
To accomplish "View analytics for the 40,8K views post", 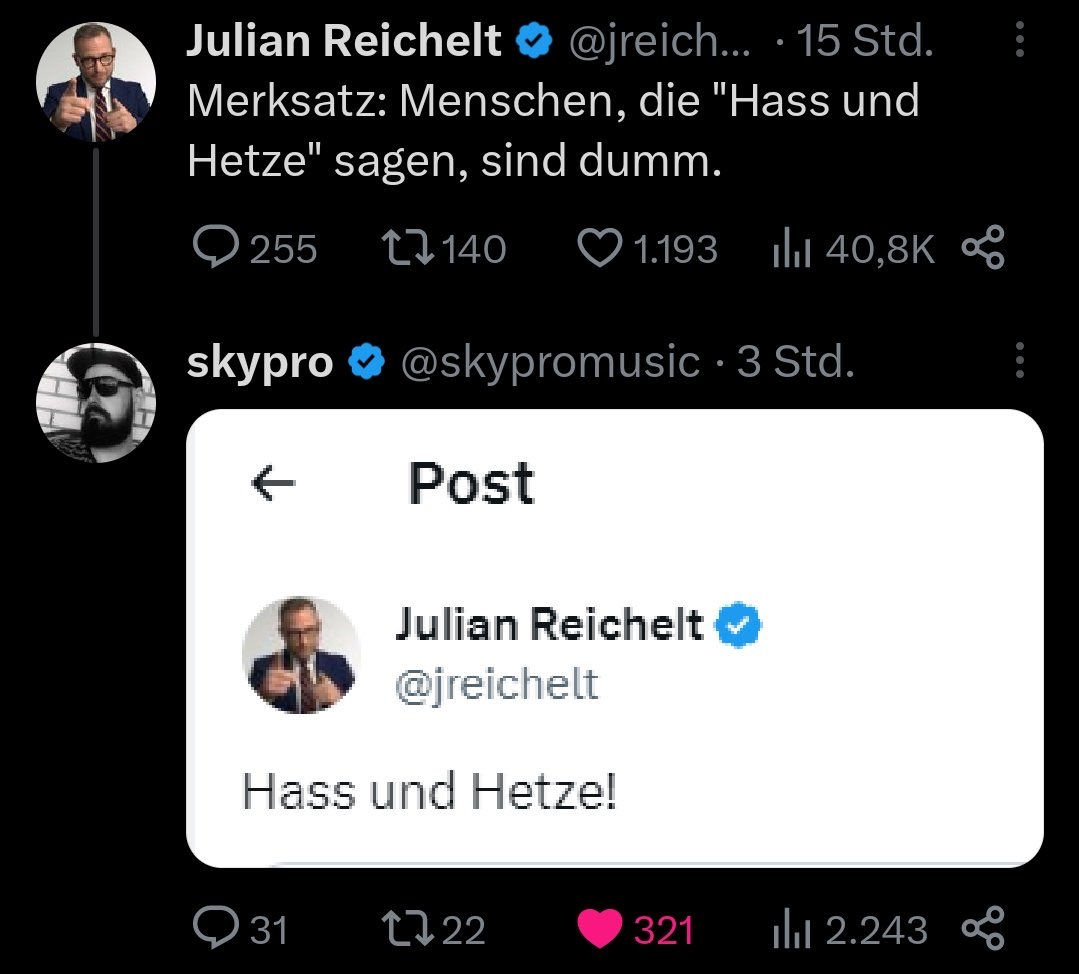I will pos(790,249).
